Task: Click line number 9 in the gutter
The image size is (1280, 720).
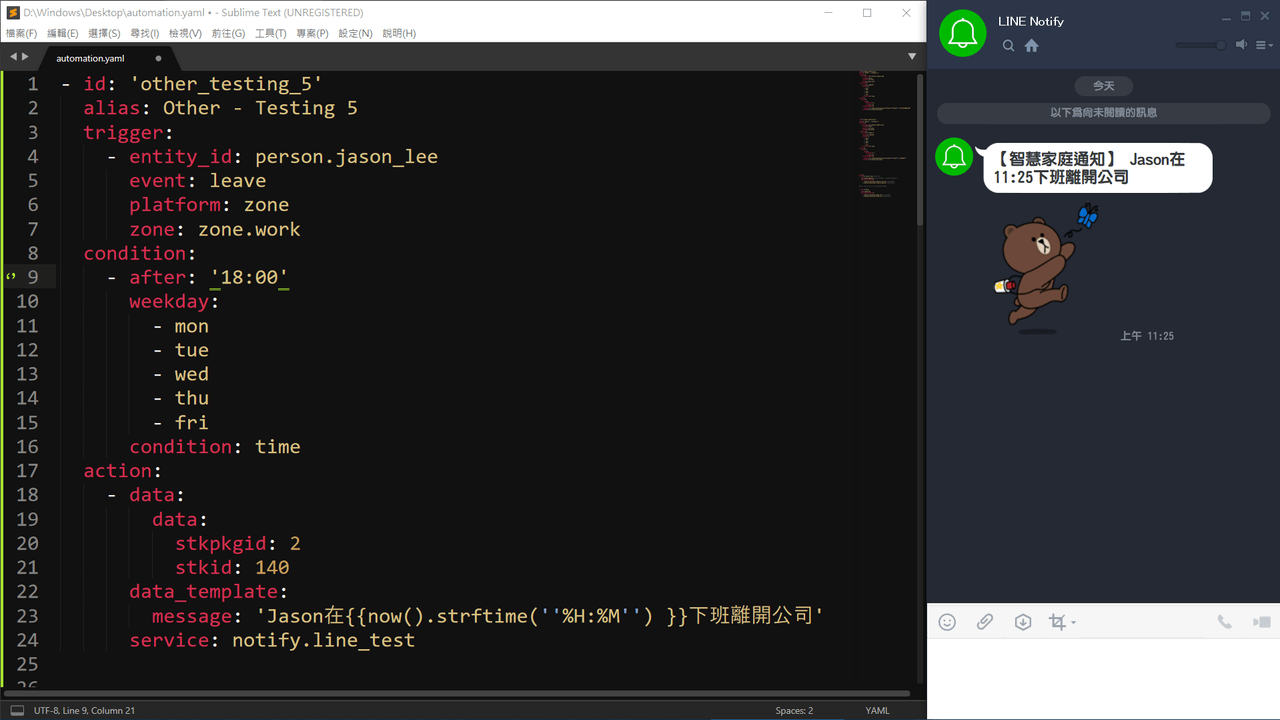Action: point(33,277)
